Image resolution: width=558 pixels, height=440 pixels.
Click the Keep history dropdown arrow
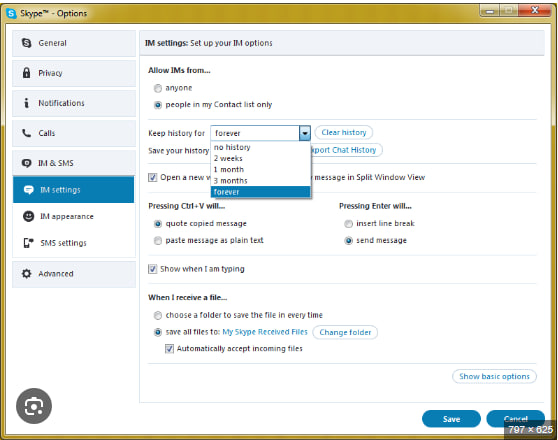(x=305, y=133)
